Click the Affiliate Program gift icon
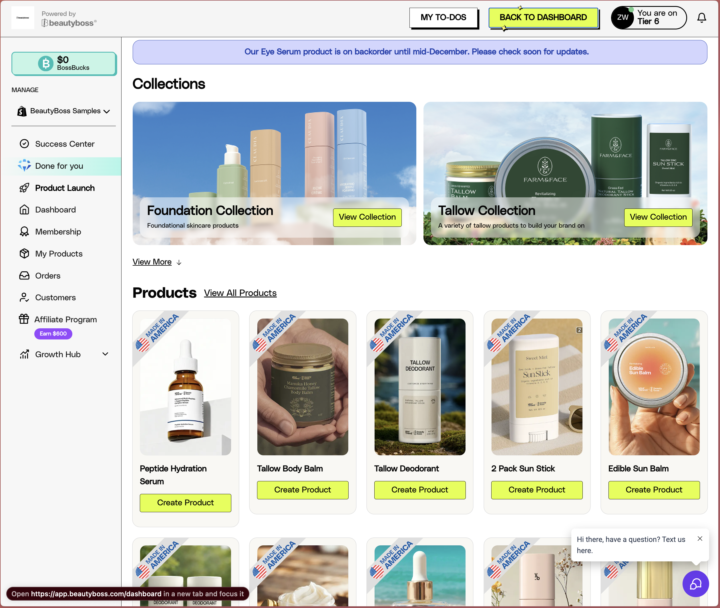This screenshot has width=720, height=608. [24, 319]
